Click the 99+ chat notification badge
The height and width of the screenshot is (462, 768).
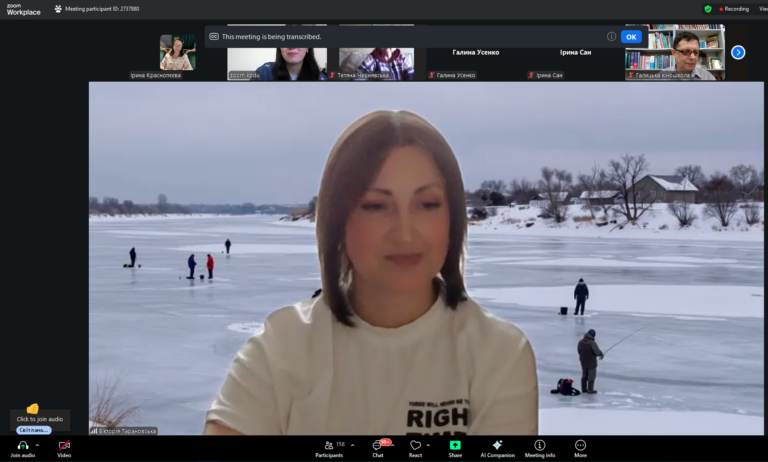[x=385, y=442]
